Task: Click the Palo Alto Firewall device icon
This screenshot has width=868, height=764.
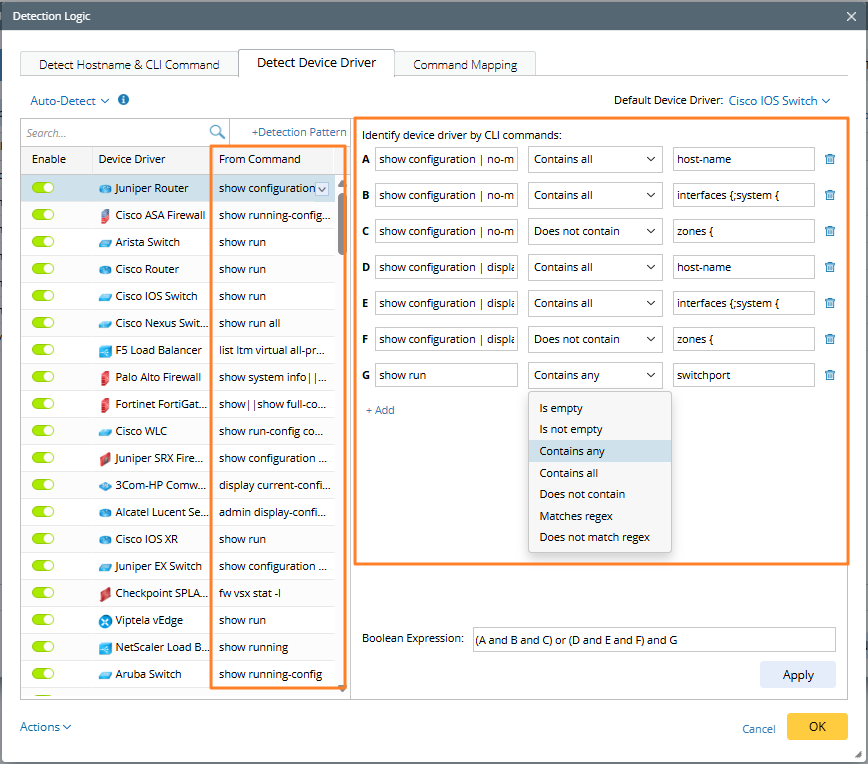Action: click(105, 377)
